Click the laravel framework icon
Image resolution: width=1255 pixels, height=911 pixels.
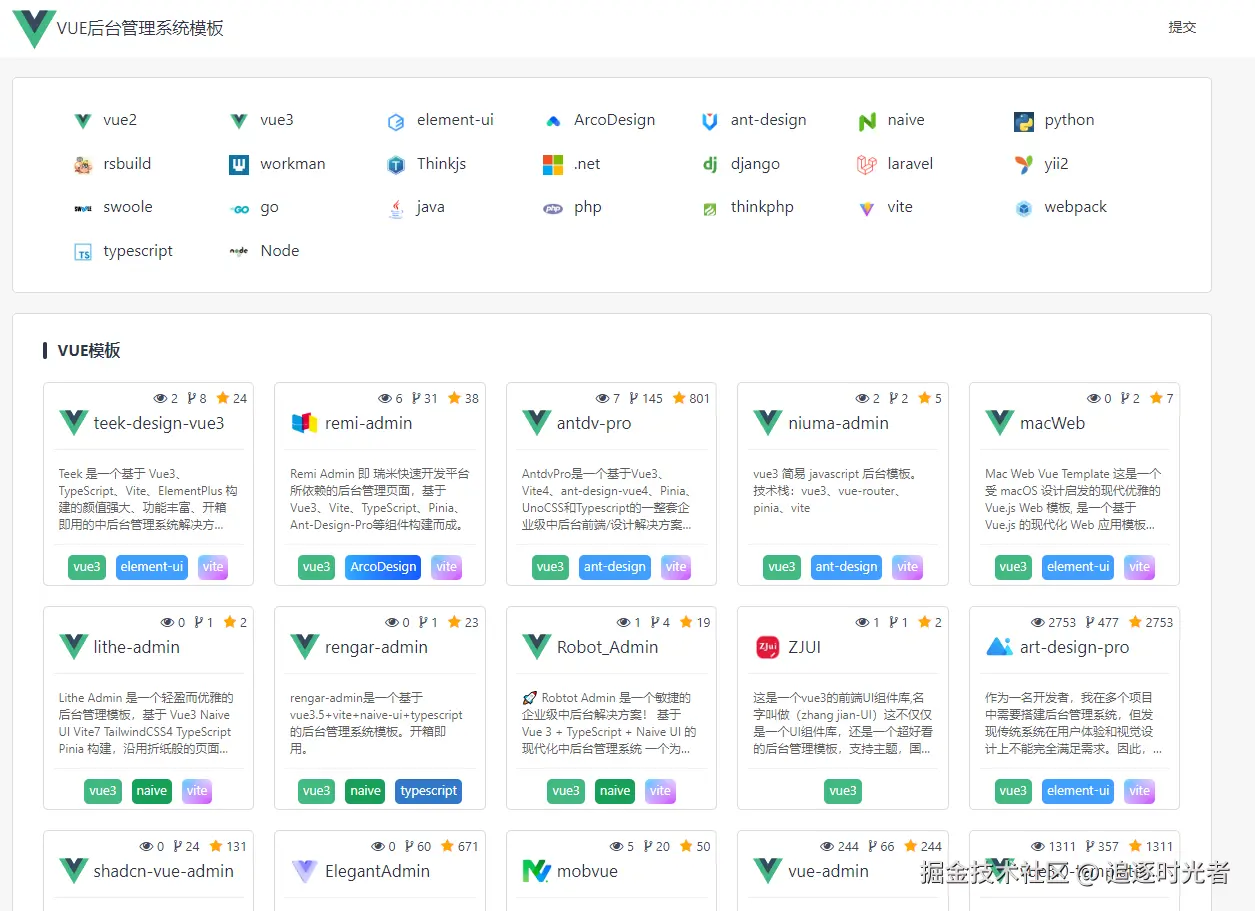[x=867, y=165]
